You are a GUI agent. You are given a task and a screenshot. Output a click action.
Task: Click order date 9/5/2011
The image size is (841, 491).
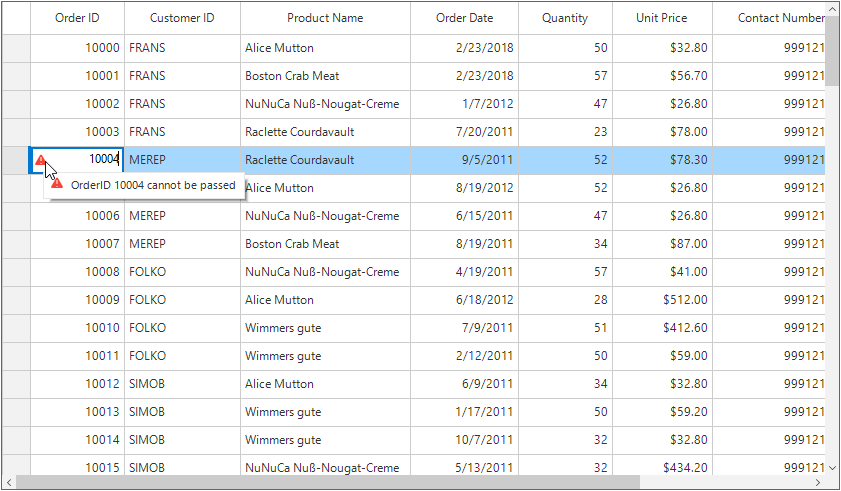point(488,160)
